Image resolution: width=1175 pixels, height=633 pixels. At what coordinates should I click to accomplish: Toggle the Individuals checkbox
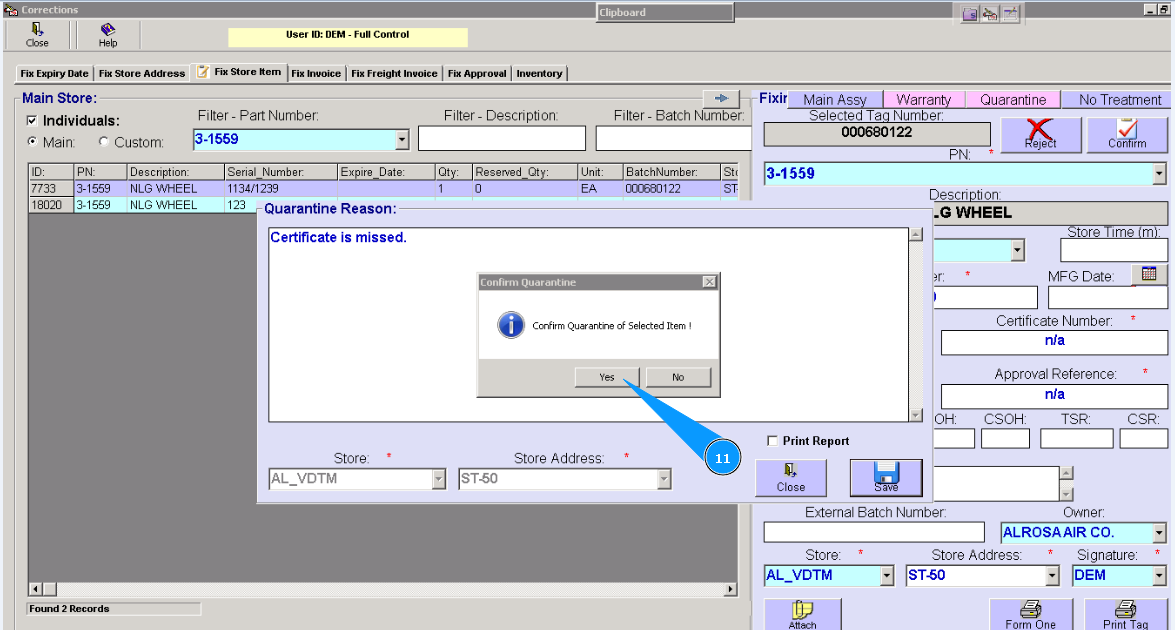[x=32, y=121]
